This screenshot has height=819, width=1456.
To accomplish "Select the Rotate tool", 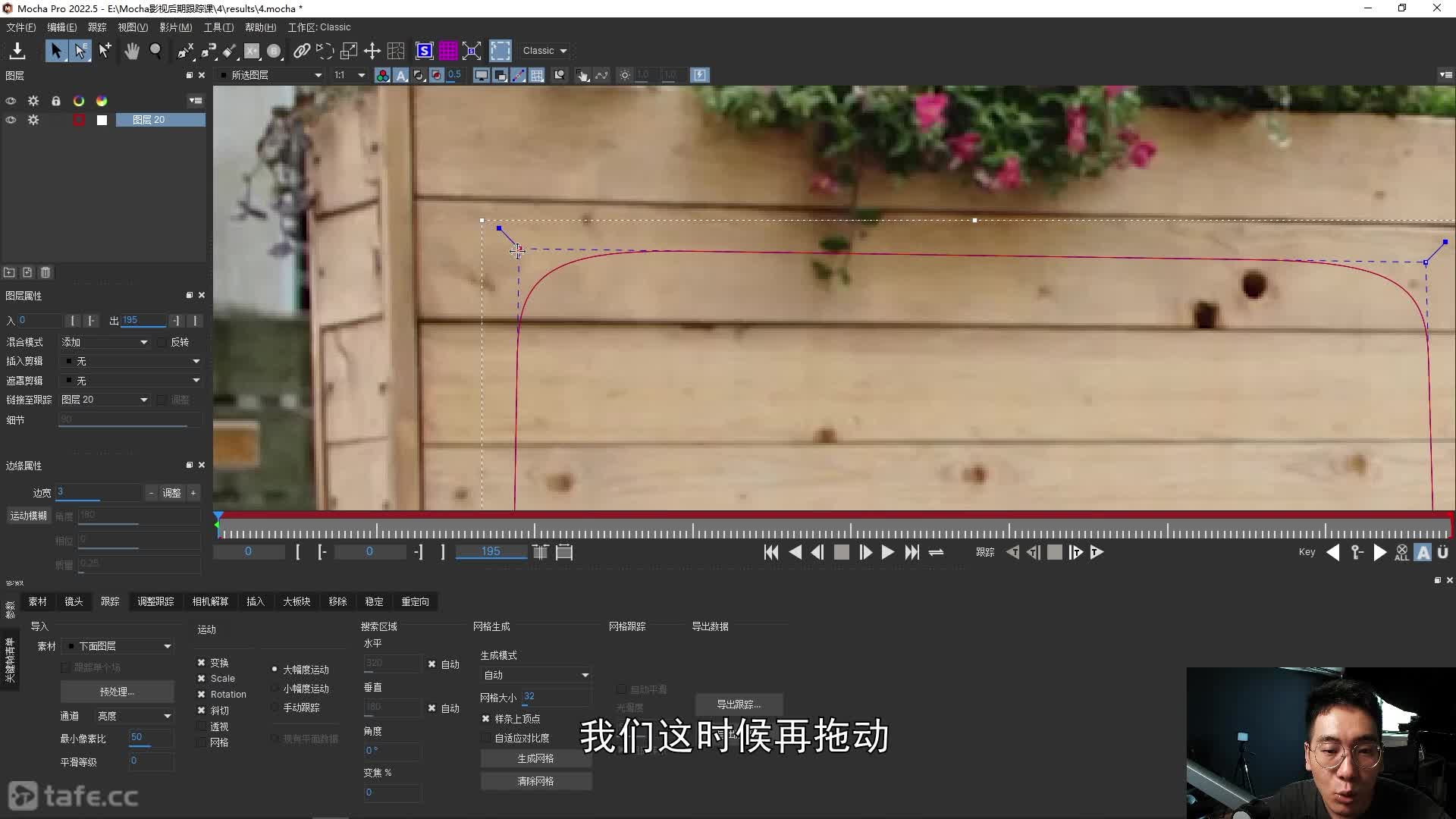I will (x=325, y=51).
